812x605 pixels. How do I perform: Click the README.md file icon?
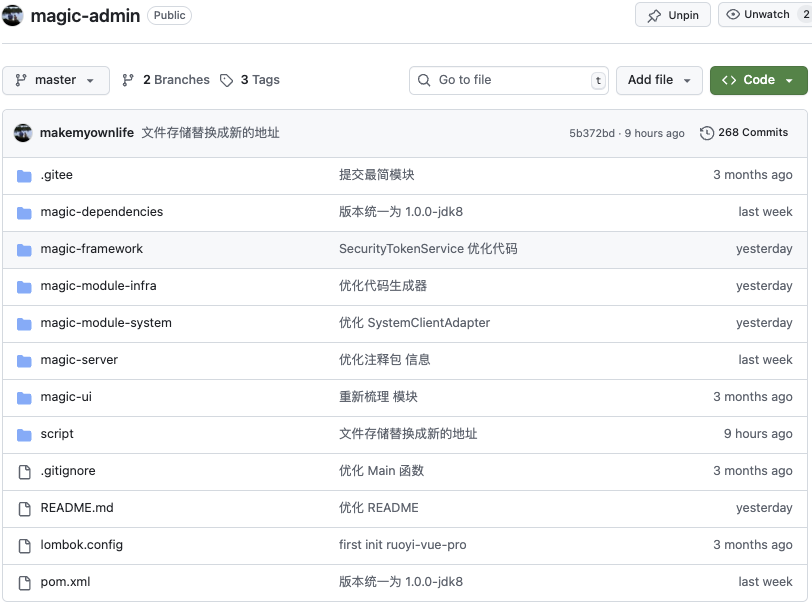point(24,508)
